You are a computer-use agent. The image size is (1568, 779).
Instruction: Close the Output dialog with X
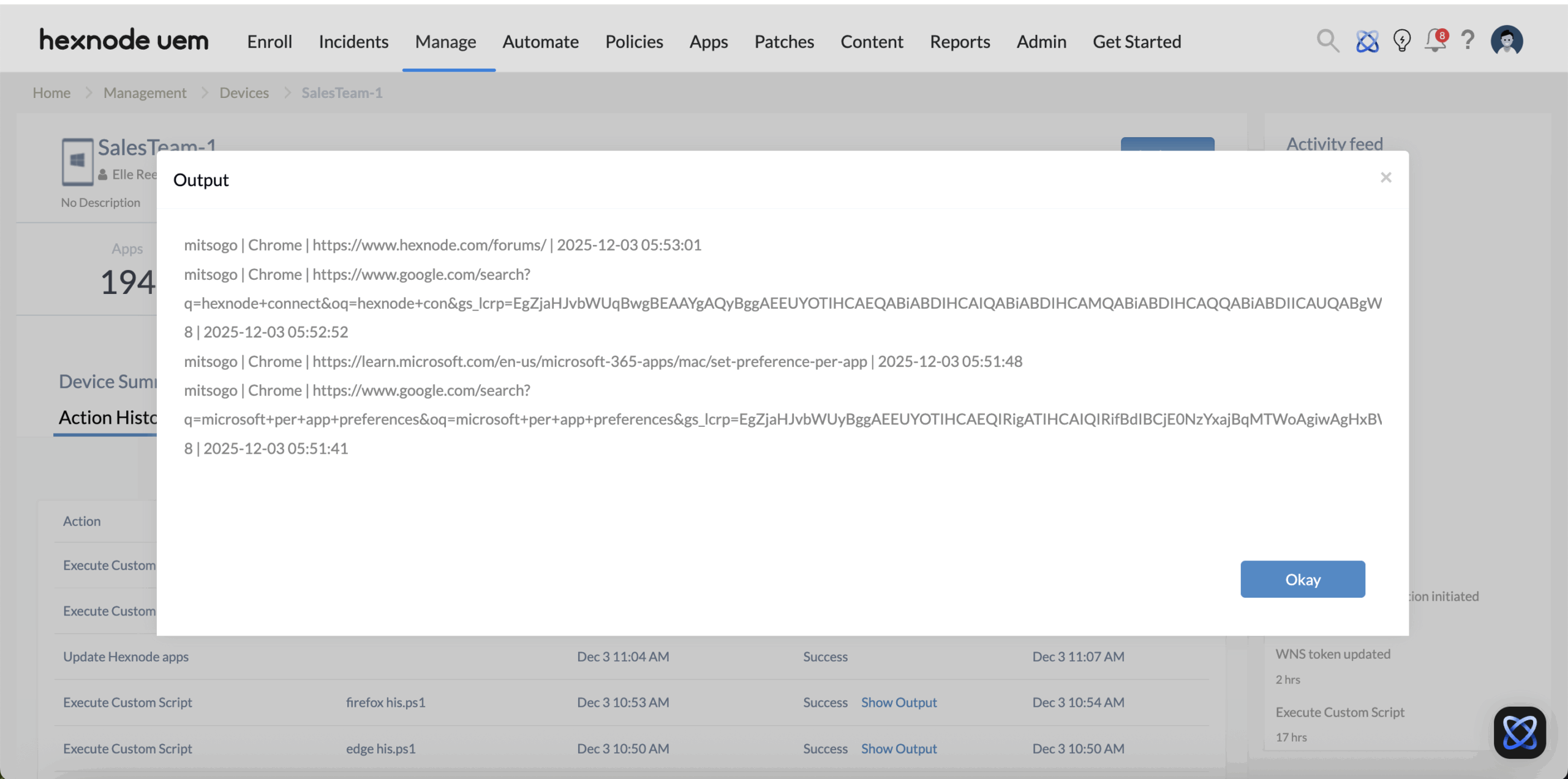click(x=1386, y=178)
